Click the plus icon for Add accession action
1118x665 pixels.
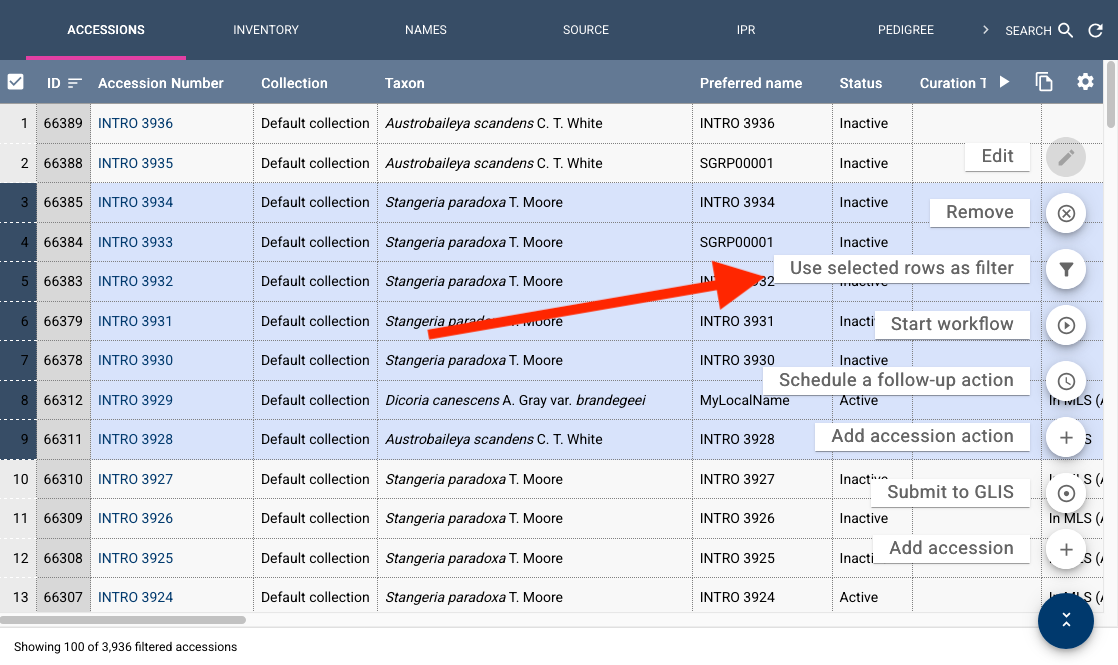[x=1065, y=437]
